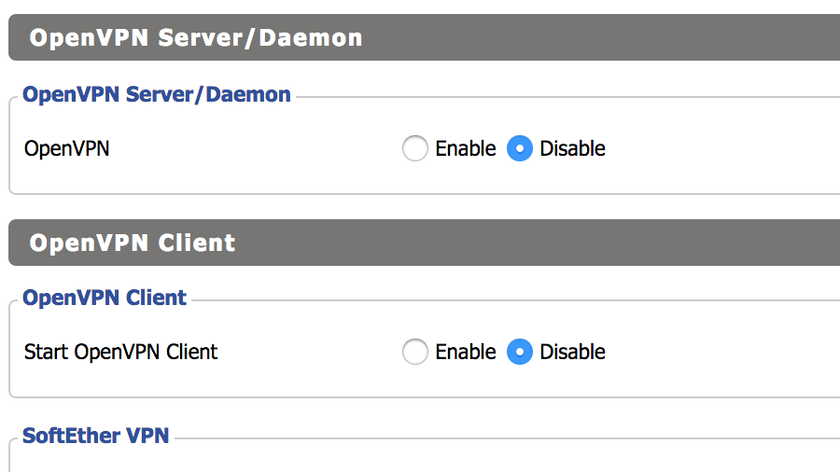
Task: Click the SoftEther VPN section title
Action: (96, 436)
